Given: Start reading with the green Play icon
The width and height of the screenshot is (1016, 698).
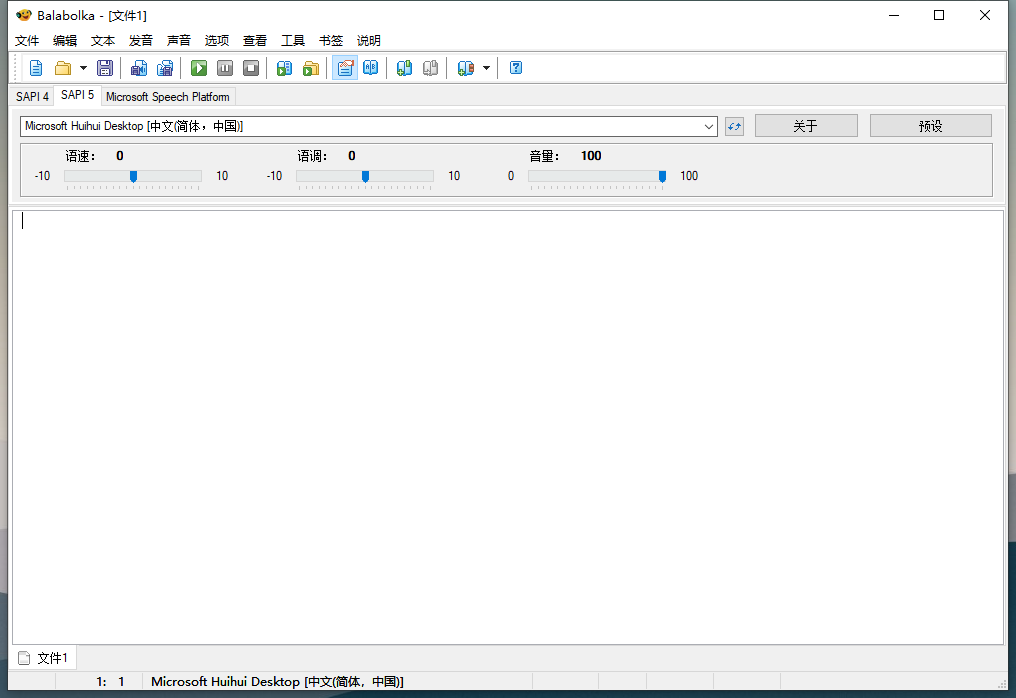Looking at the screenshot, I should 198,67.
